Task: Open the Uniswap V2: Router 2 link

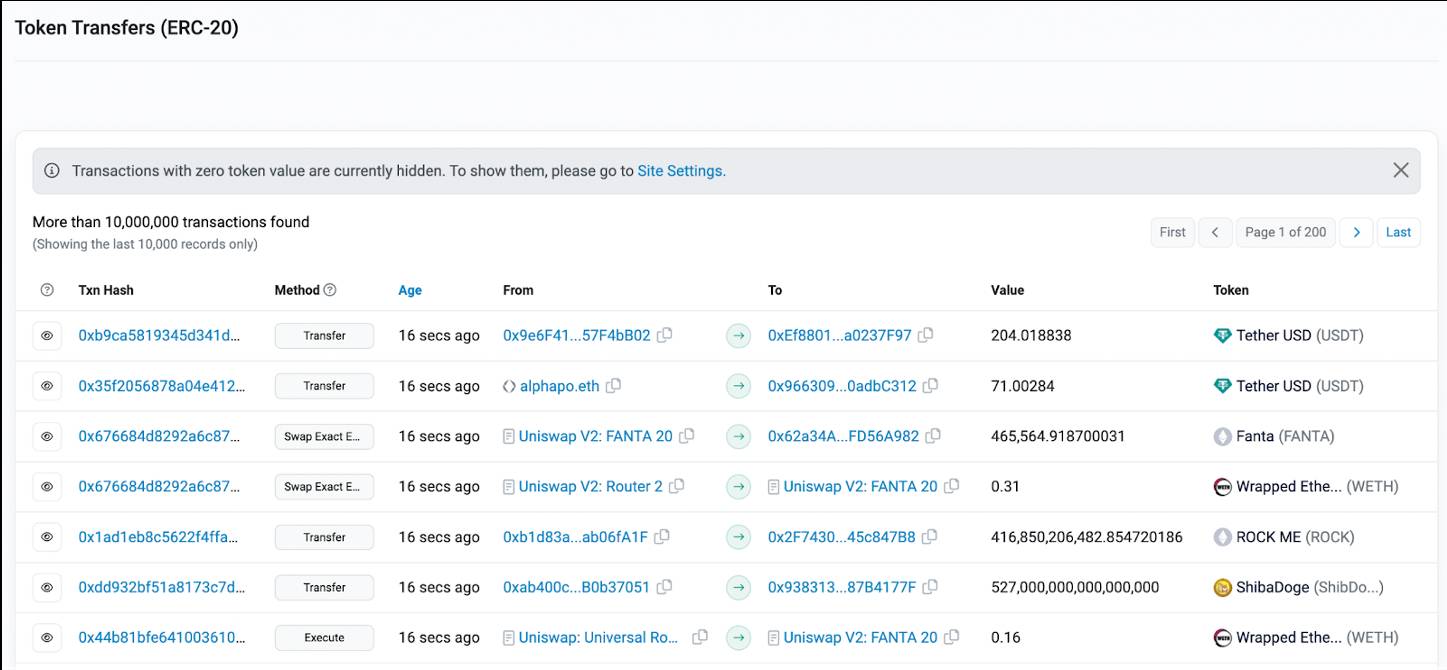Action: (591, 487)
